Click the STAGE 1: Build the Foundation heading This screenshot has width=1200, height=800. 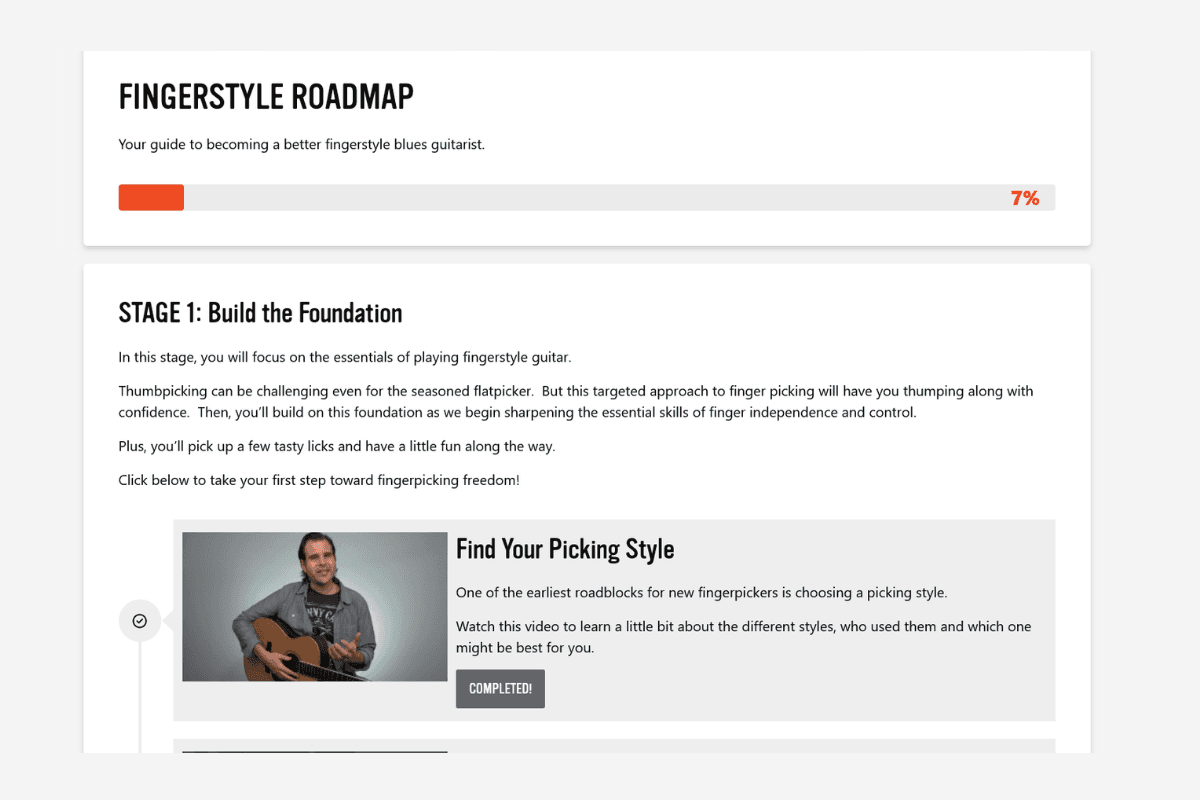pyautogui.click(x=260, y=312)
